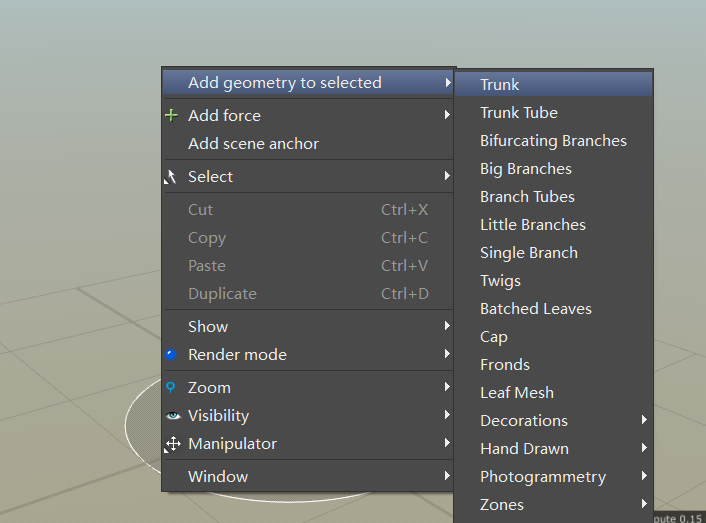Expand the Render mode submenu arrow

click(448, 354)
